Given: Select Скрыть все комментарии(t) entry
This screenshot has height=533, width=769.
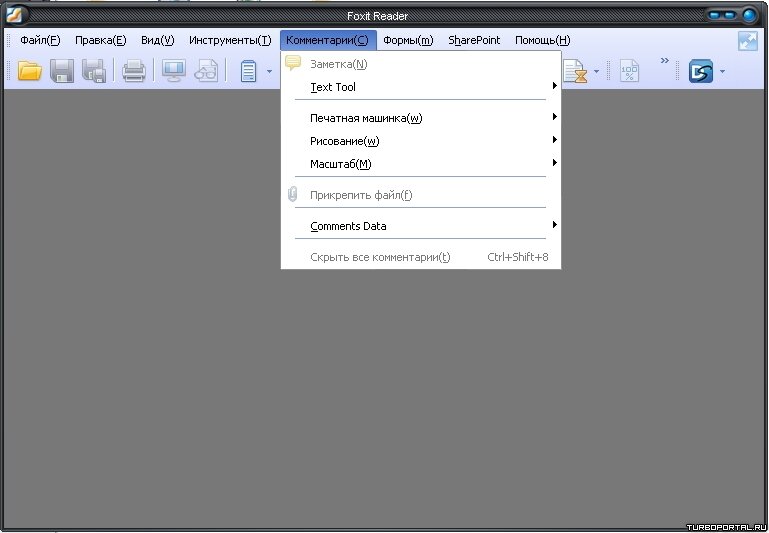Looking at the screenshot, I should point(421,257).
